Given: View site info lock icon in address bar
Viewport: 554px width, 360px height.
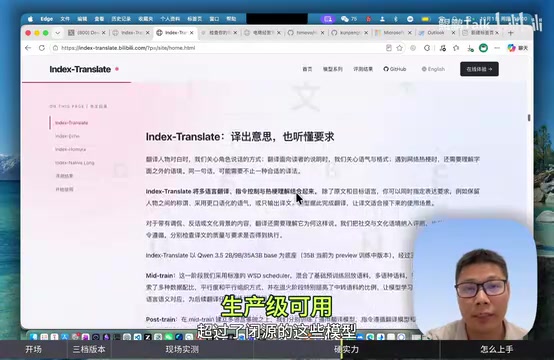Looking at the screenshot, I should pyautogui.click(x=55, y=48).
